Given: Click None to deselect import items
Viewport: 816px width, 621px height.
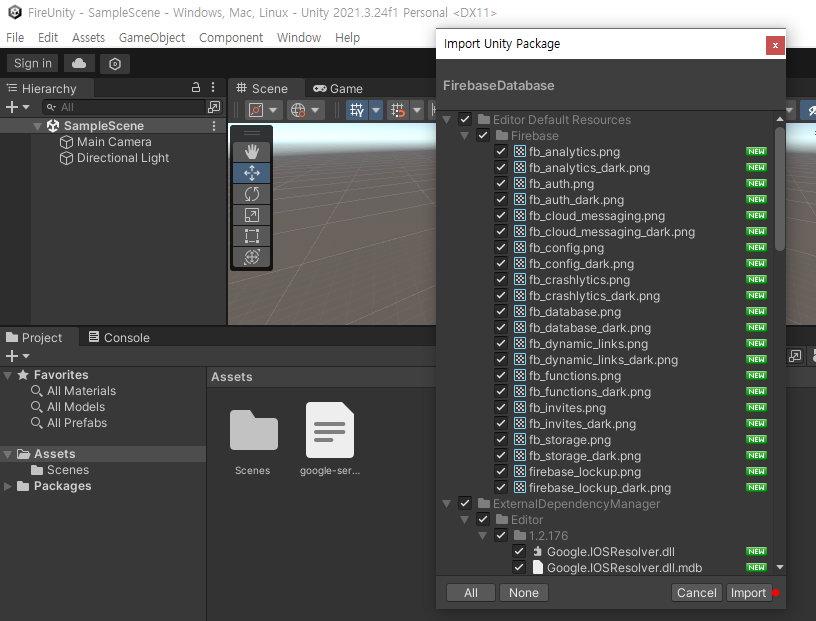Looking at the screenshot, I should (x=524, y=592).
